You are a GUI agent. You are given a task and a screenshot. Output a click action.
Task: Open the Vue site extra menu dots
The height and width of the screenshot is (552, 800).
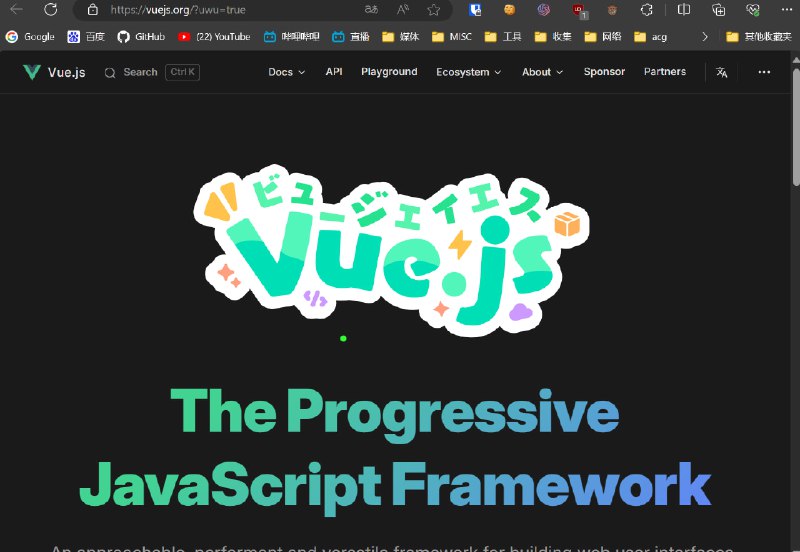tap(764, 72)
